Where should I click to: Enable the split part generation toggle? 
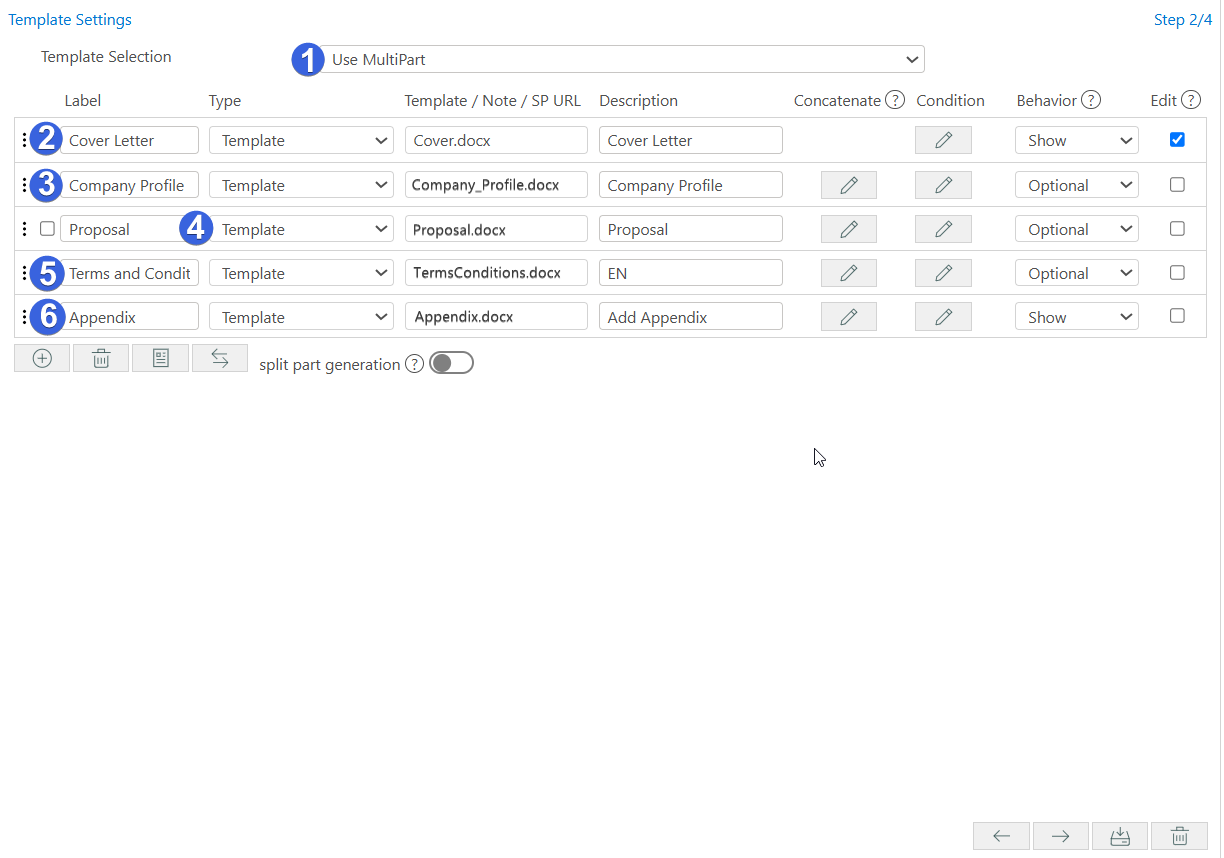[451, 364]
